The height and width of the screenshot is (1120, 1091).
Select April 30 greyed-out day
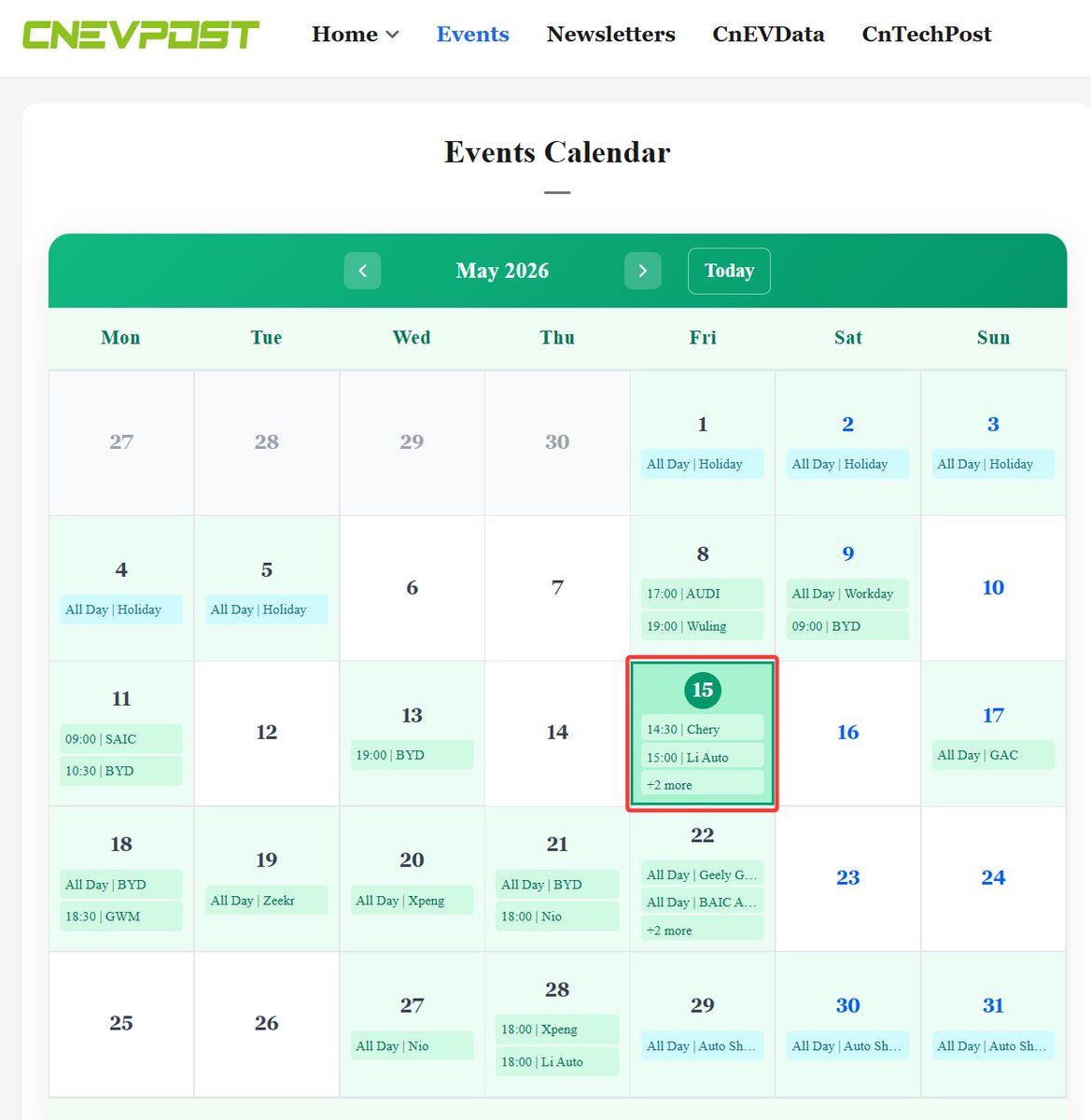point(557,442)
